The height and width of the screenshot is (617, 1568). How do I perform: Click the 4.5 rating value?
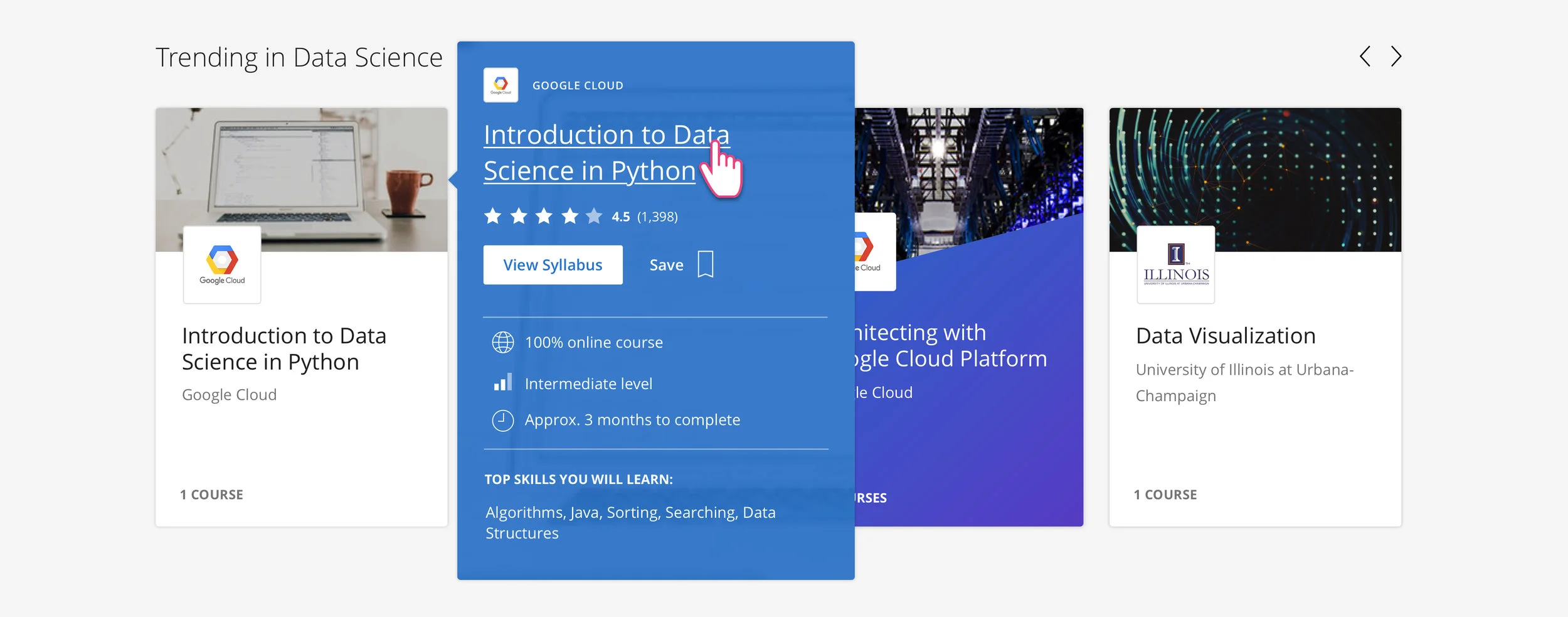coord(620,217)
